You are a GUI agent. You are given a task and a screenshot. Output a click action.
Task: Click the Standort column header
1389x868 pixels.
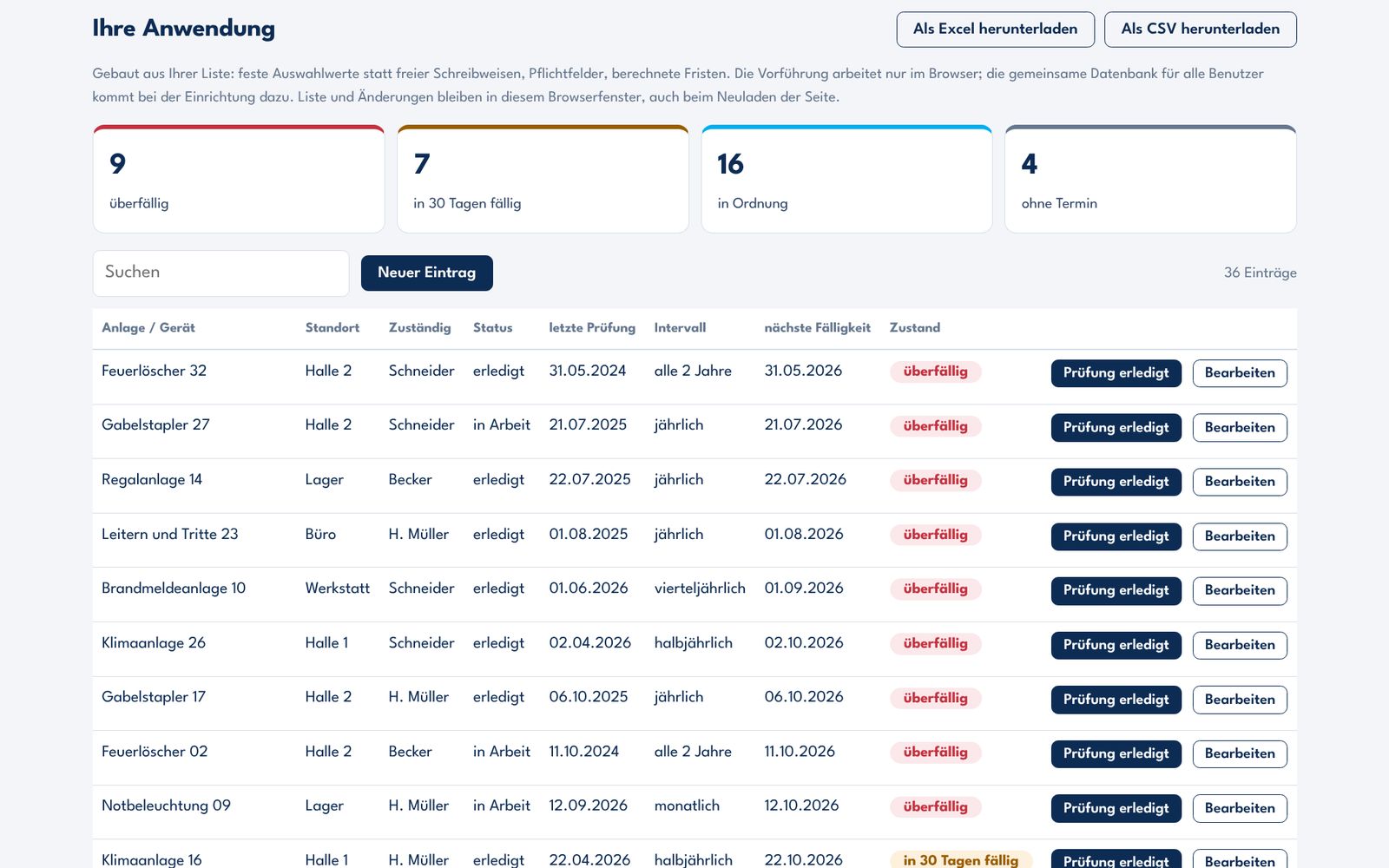coord(332,327)
